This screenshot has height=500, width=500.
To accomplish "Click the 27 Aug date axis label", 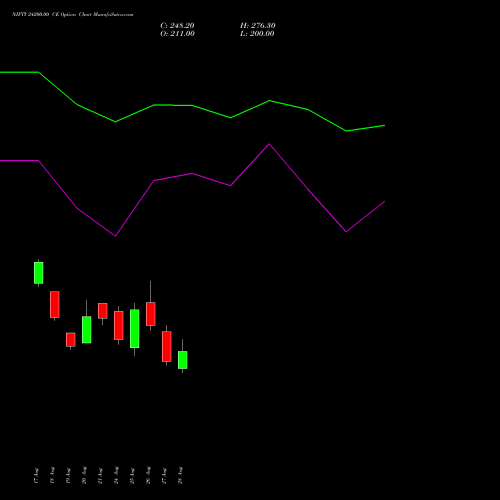I will [164, 476].
